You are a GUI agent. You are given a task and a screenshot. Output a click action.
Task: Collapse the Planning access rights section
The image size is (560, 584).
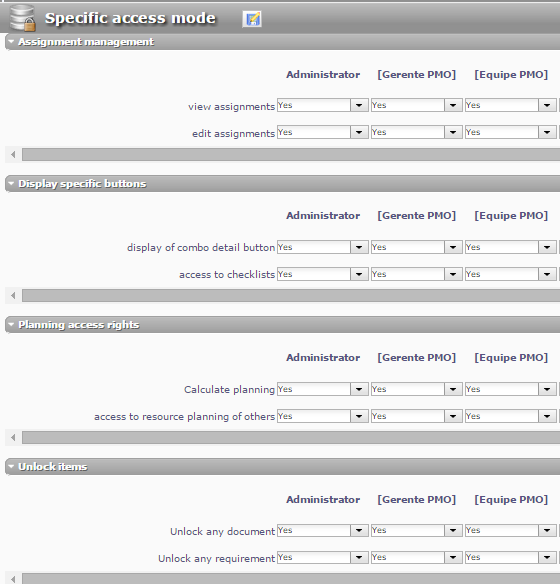(11, 324)
